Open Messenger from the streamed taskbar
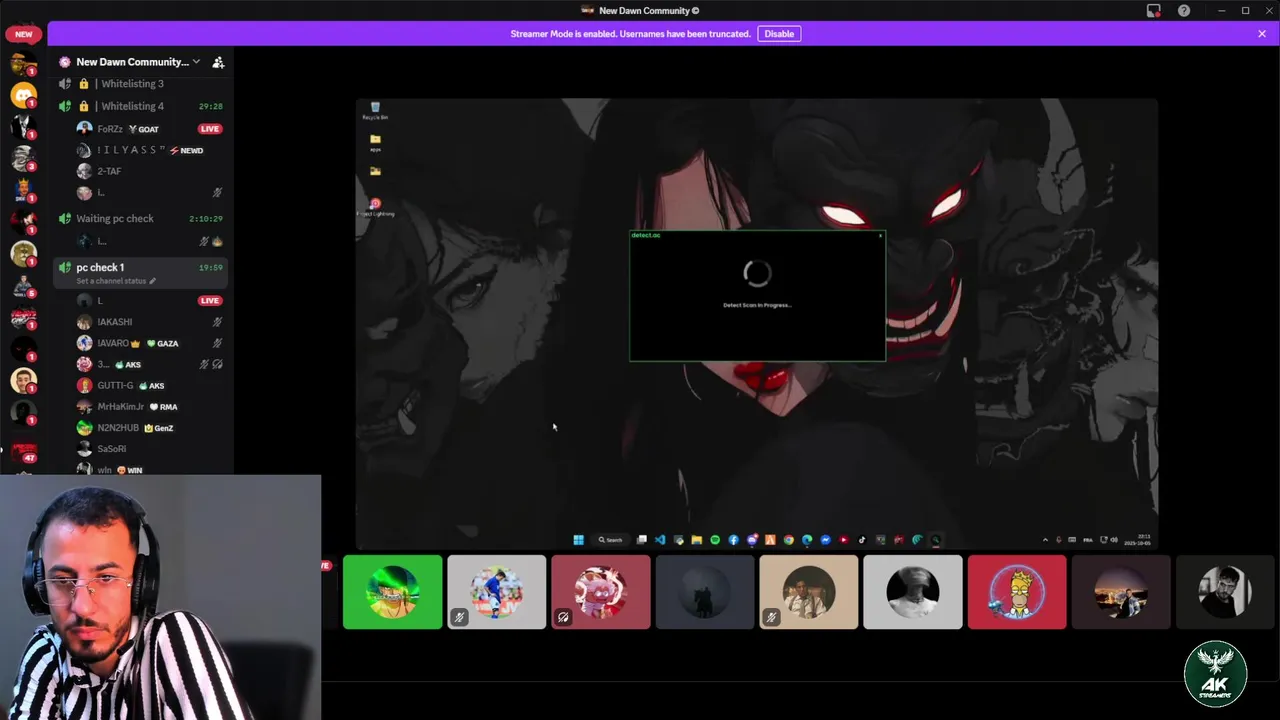1280x720 pixels. [x=826, y=540]
